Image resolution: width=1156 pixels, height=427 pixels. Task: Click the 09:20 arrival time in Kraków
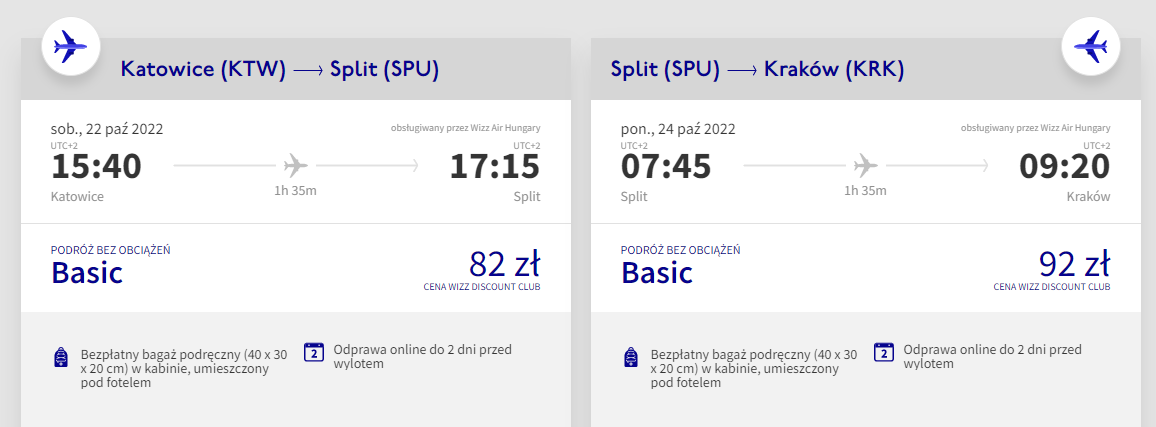(1065, 166)
